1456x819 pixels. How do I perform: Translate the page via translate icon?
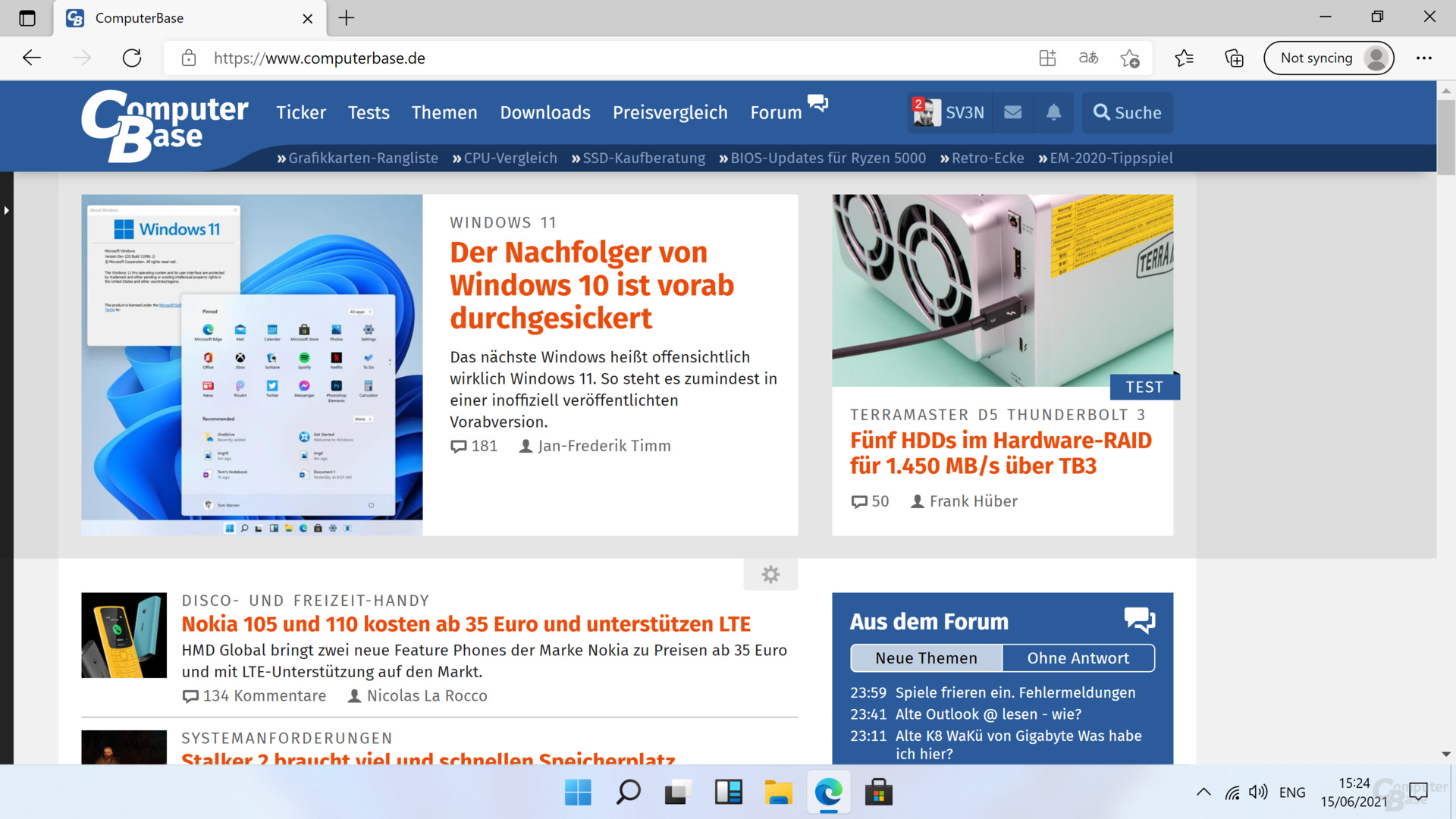point(1088,58)
